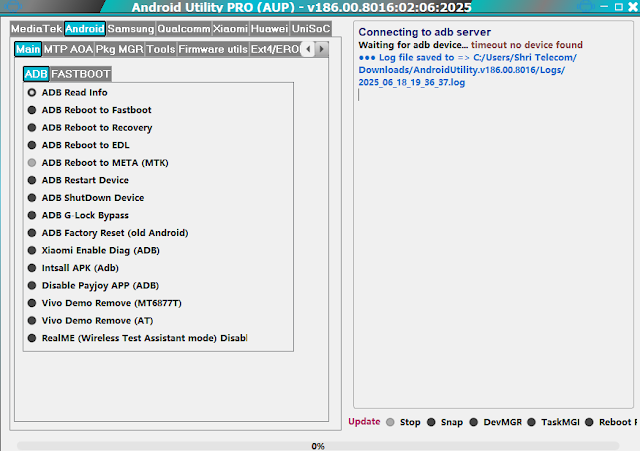
Task: Choose RealME Wireless Test Assistant mode option
Action: 137,338
